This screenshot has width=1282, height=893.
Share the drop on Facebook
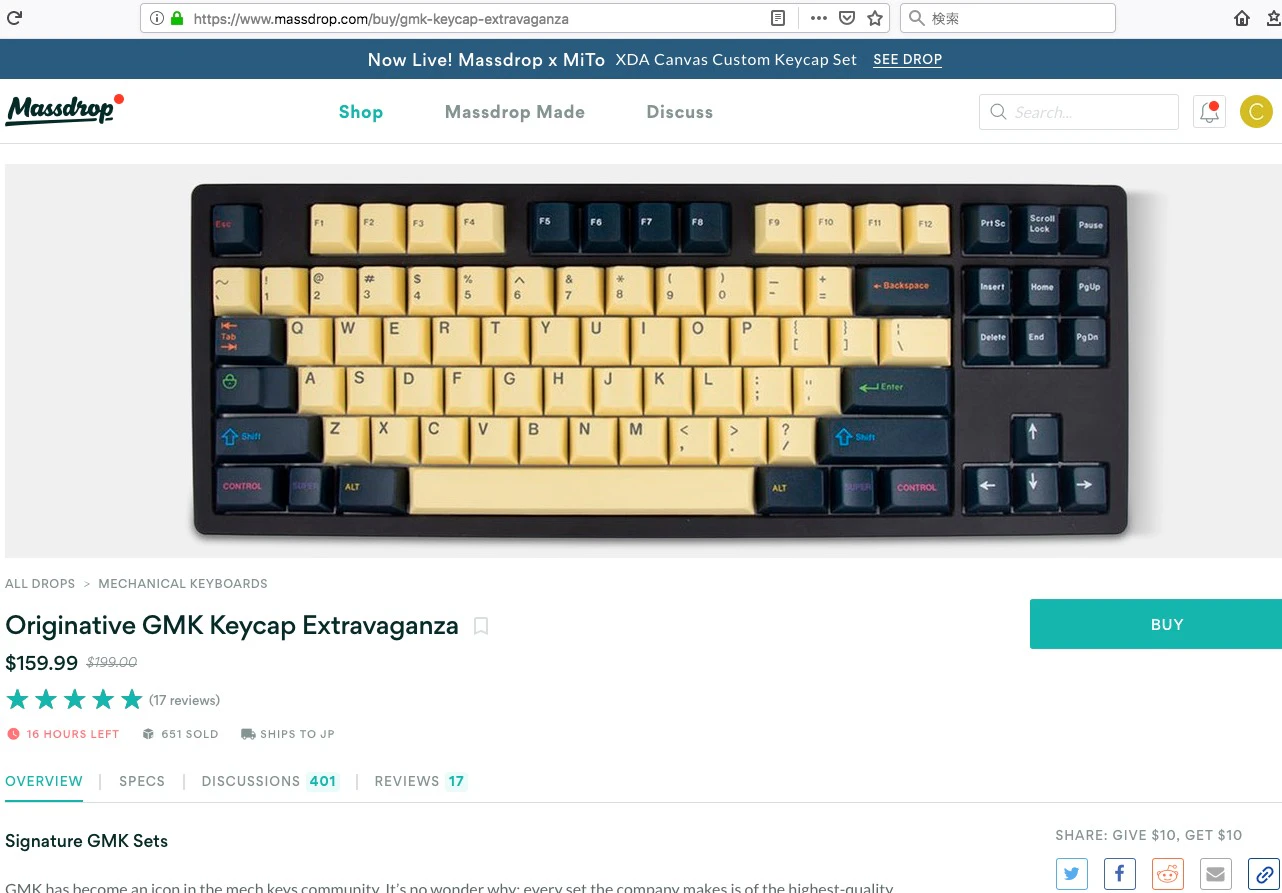pyautogui.click(x=1120, y=874)
